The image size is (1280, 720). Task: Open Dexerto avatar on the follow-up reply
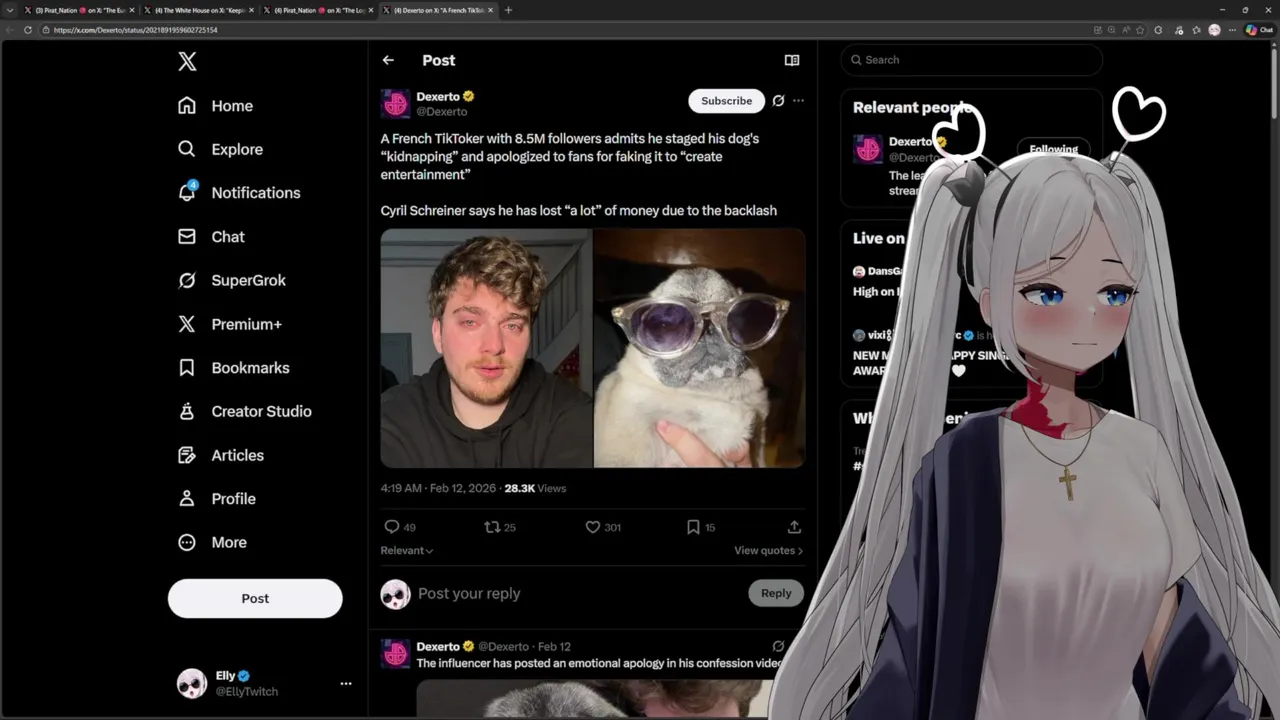coord(396,654)
